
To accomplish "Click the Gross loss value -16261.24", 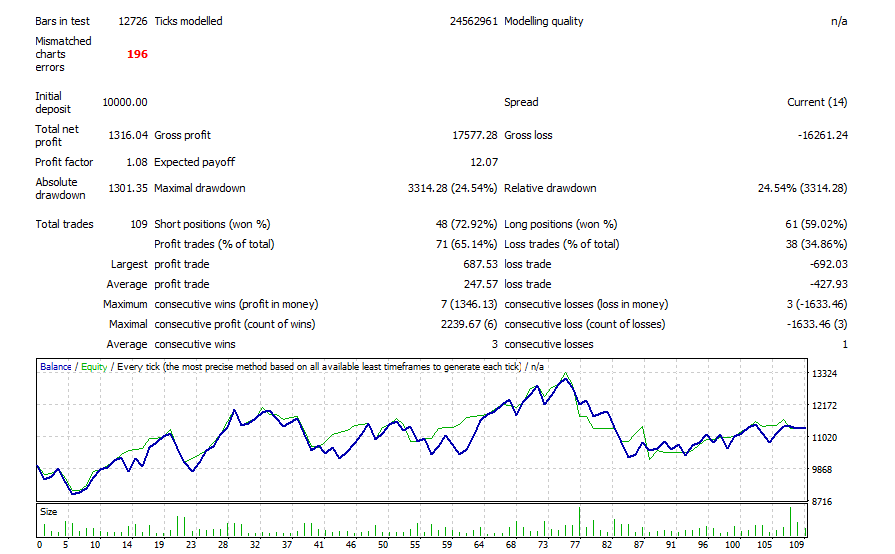I will 817,135.
